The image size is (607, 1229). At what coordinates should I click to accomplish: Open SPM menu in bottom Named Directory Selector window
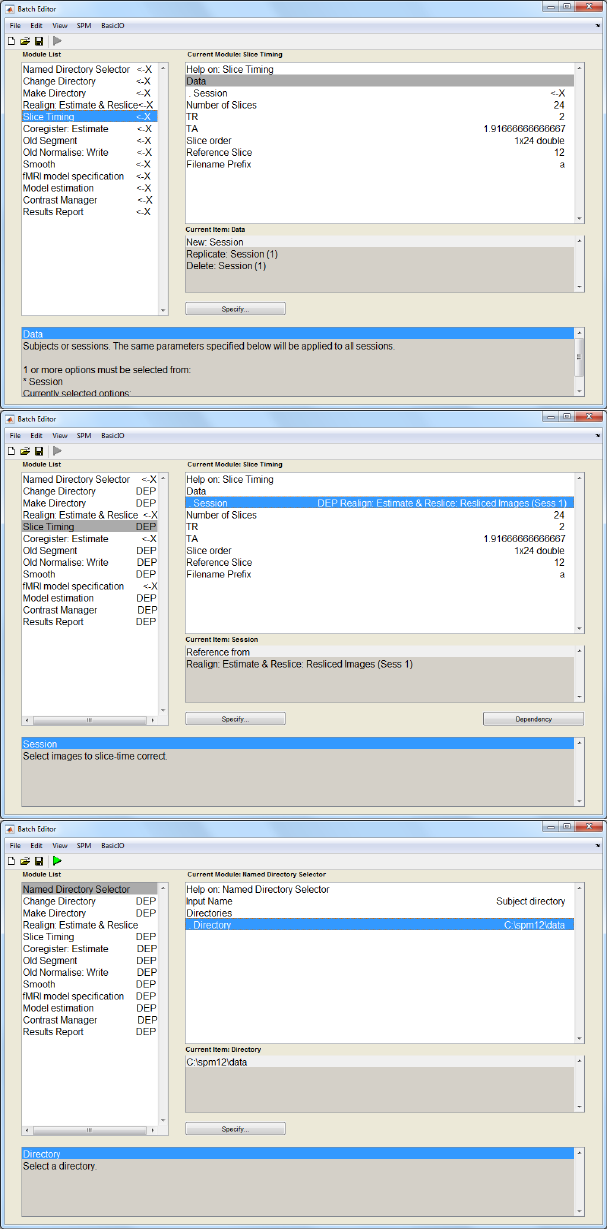(84, 845)
